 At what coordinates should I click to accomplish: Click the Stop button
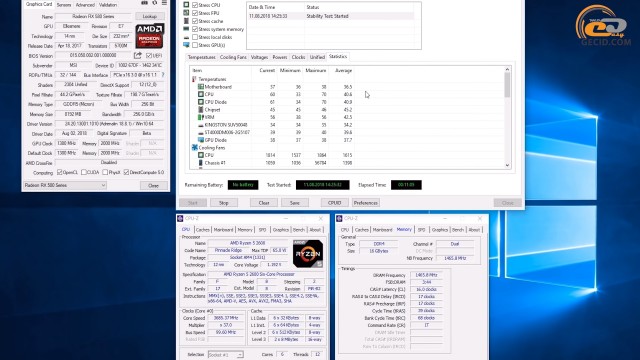click(224, 203)
